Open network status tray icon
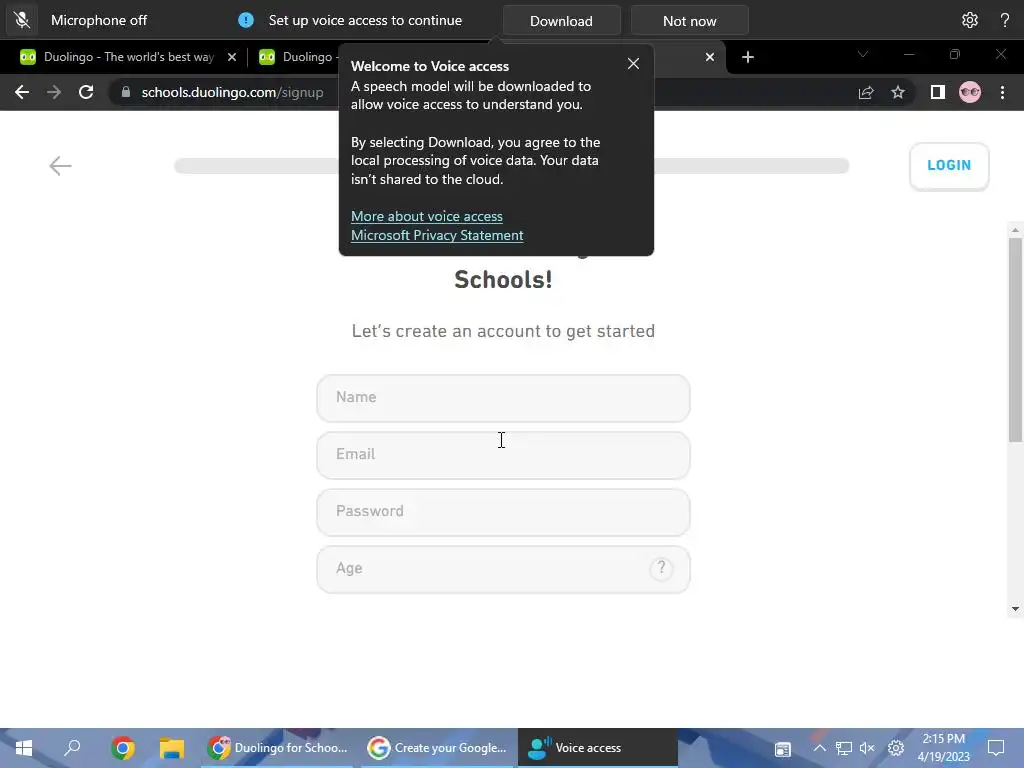Image resolution: width=1024 pixels, height=768 pixels. click(x=844, y=748)
